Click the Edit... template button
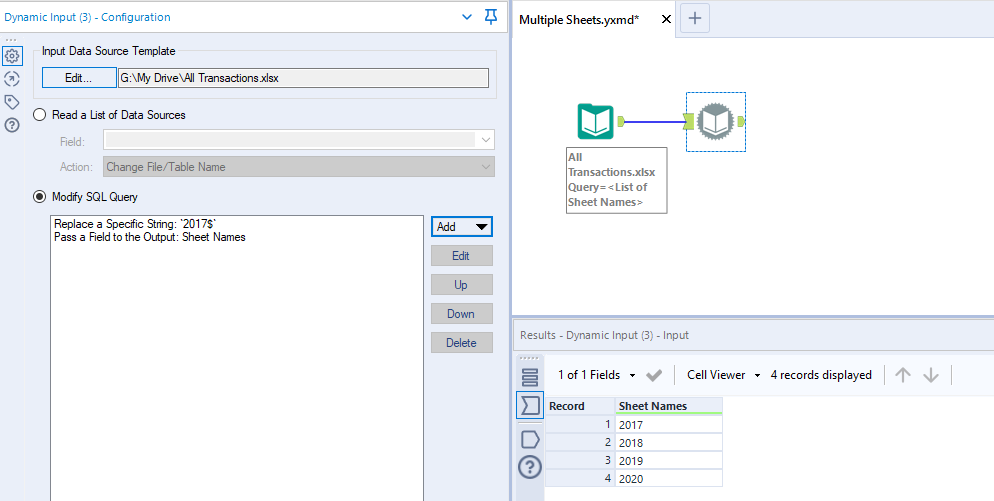Screen dimensions: 994x501 [x=79, y=78]
